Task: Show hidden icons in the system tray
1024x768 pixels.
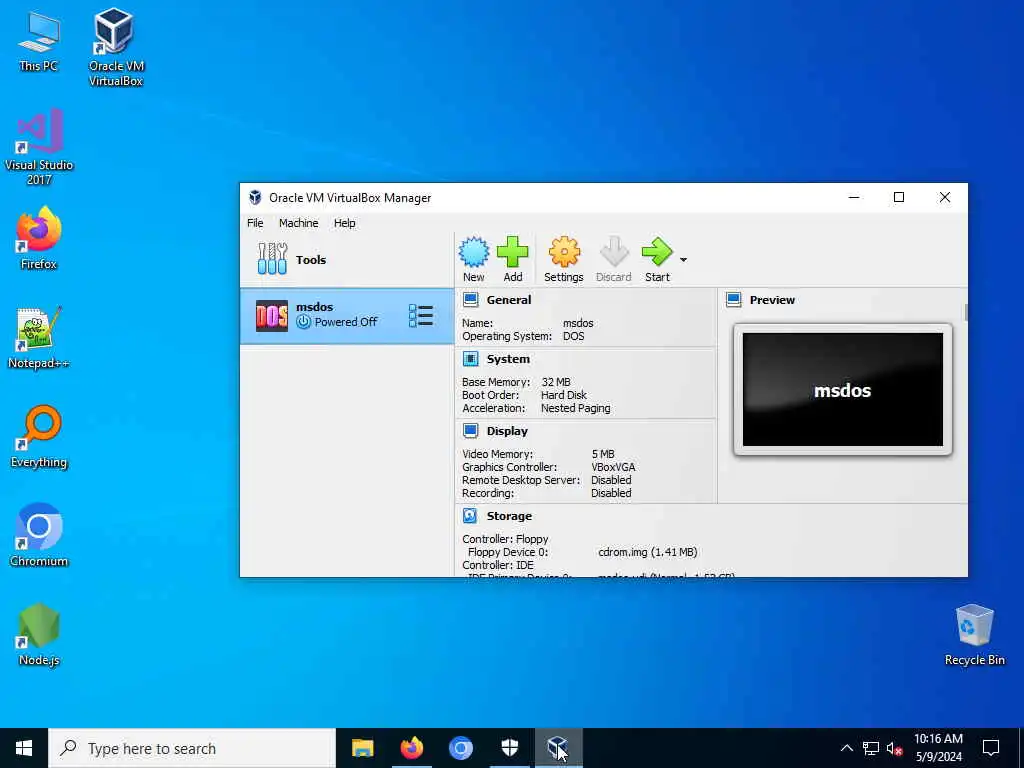Action: pos(846,748)
